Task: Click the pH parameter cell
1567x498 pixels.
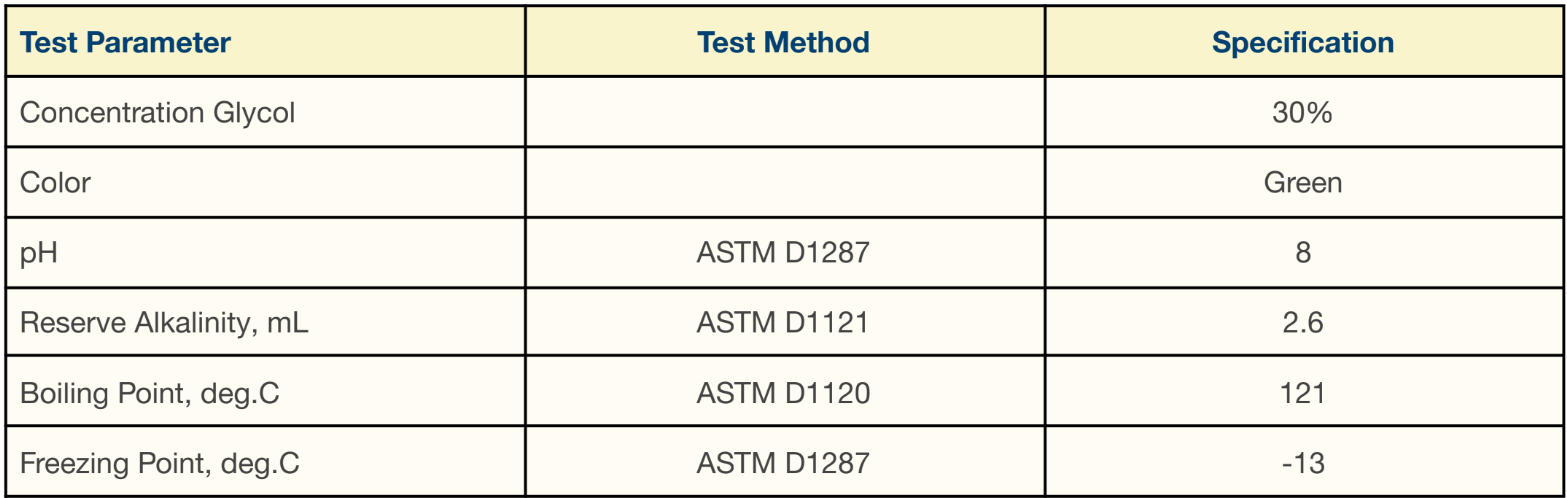Action: pyautogui.click(x=265, y=253)
